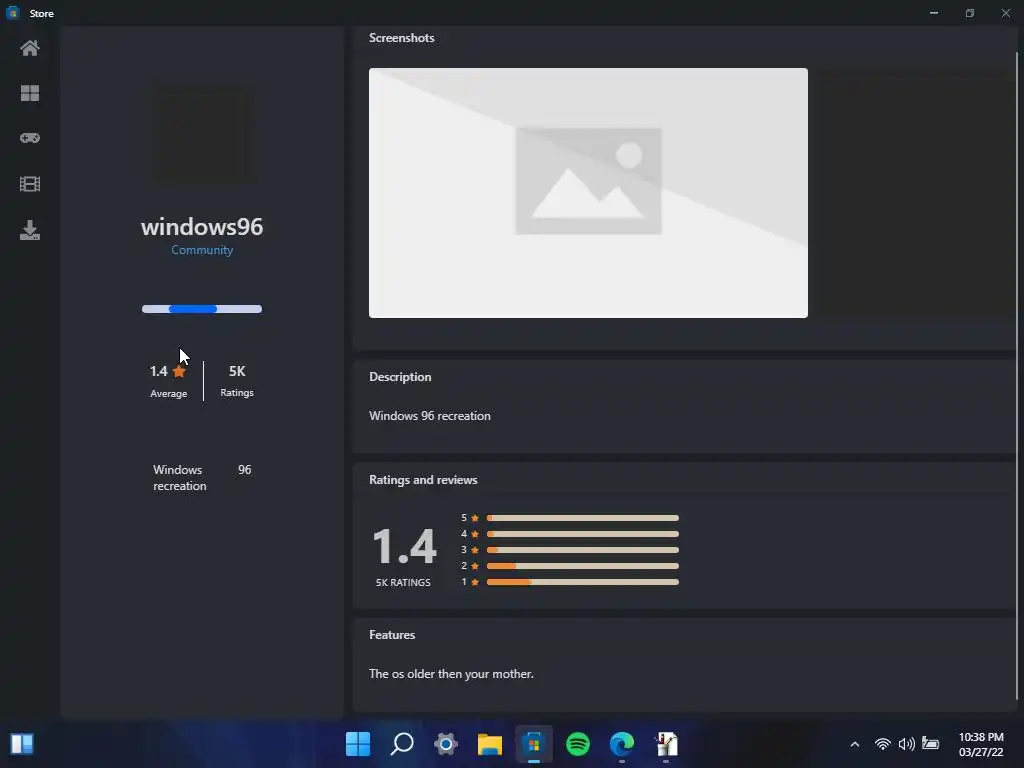Click the 5K Ratings count
This screenshot has width=1024, height=768.
pyautogui.click(x=237, y=381)
